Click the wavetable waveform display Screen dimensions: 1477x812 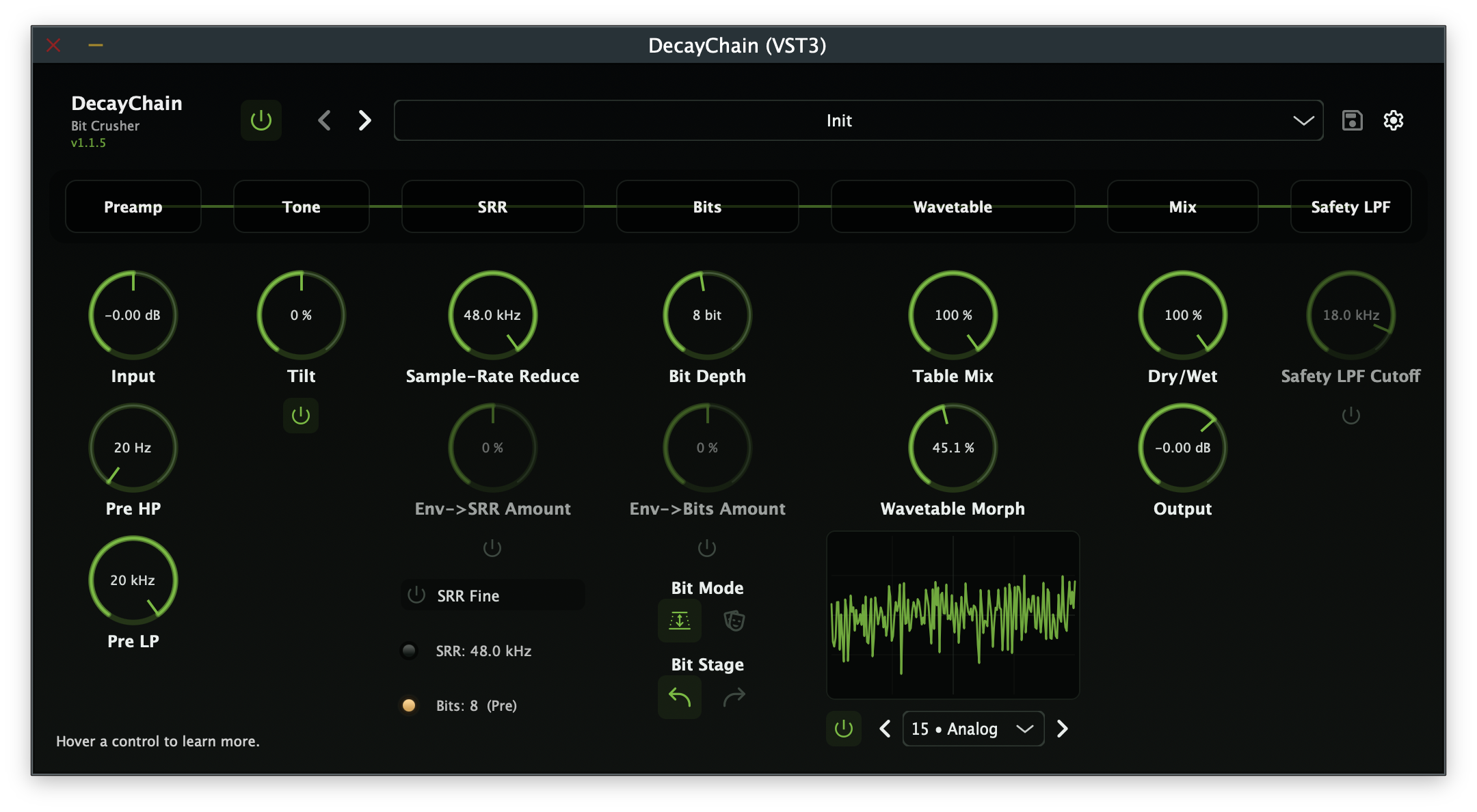(953, 615)
